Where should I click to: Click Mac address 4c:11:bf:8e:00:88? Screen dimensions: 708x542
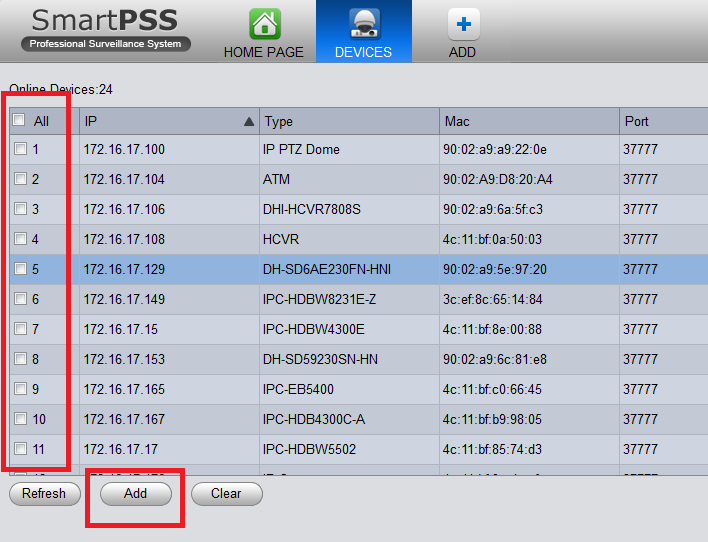point(492,329)
